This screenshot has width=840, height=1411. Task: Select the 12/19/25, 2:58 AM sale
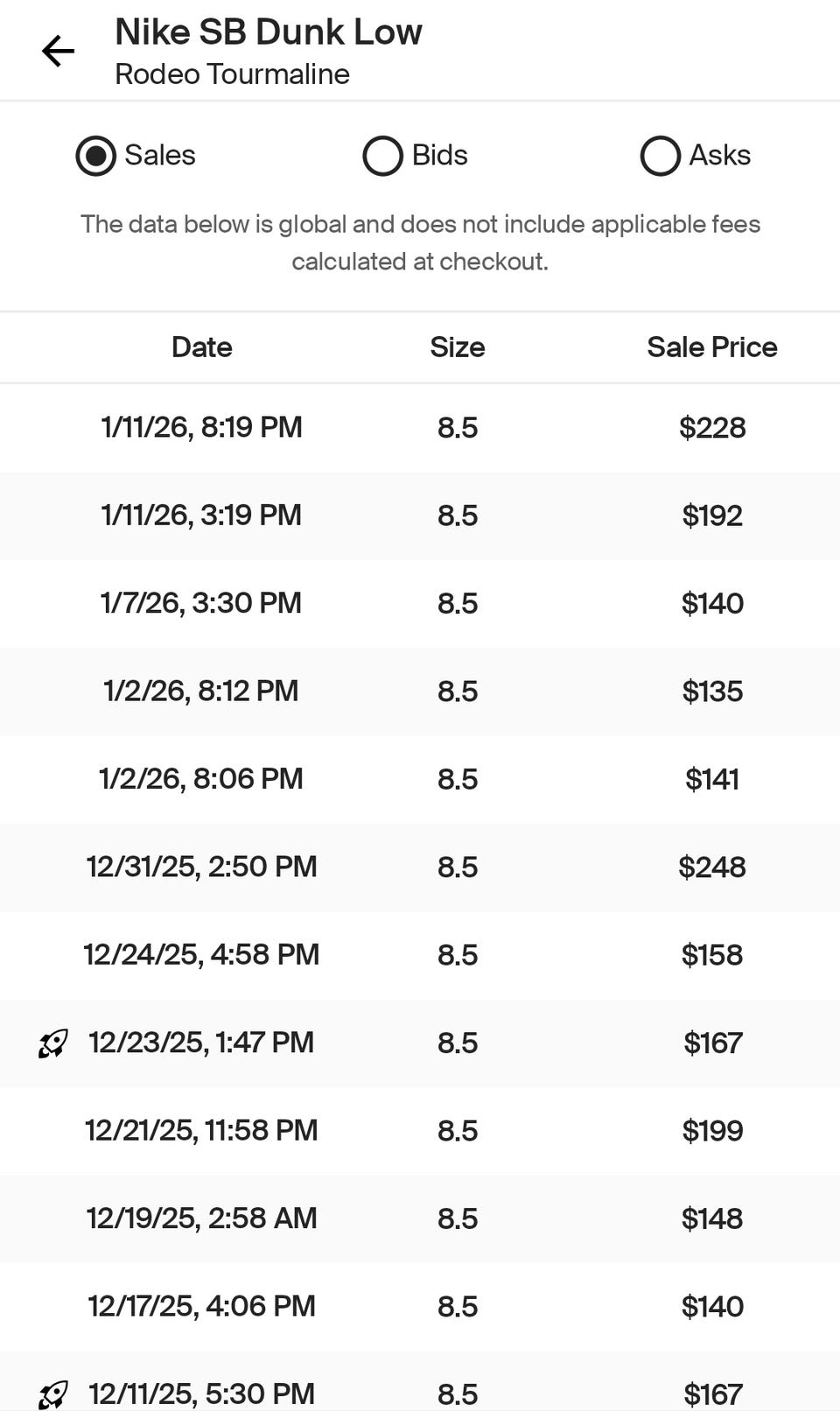coord(202,1218)
